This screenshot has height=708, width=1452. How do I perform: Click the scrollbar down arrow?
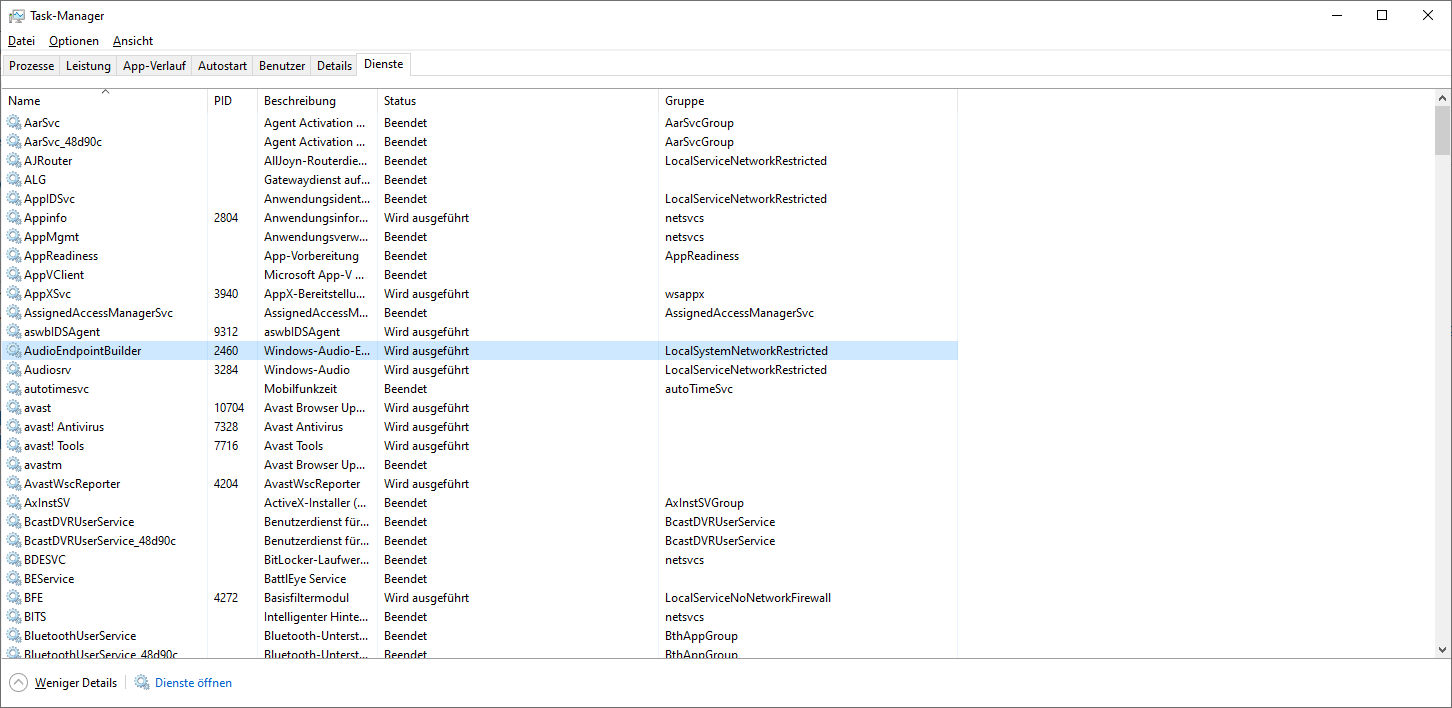point(1442,650)
